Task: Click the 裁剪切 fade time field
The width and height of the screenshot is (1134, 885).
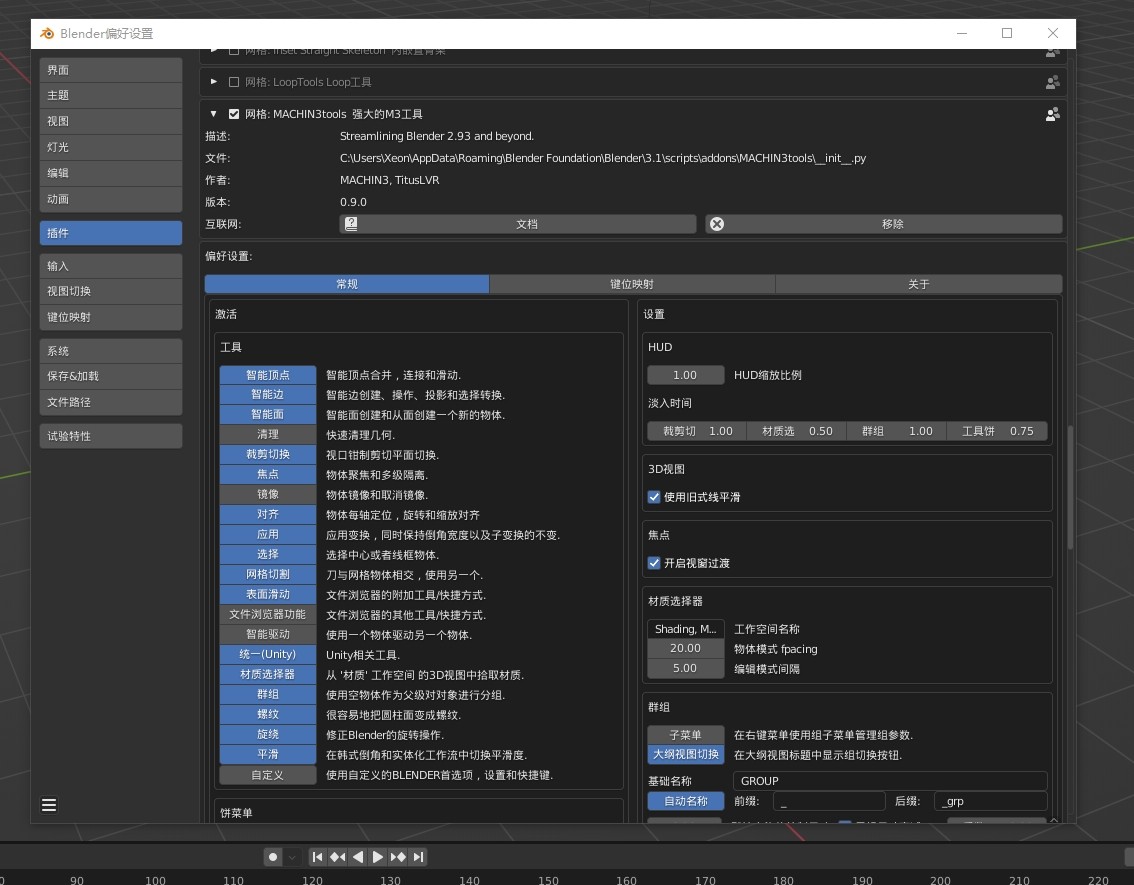Action: (x=697, y=432)
